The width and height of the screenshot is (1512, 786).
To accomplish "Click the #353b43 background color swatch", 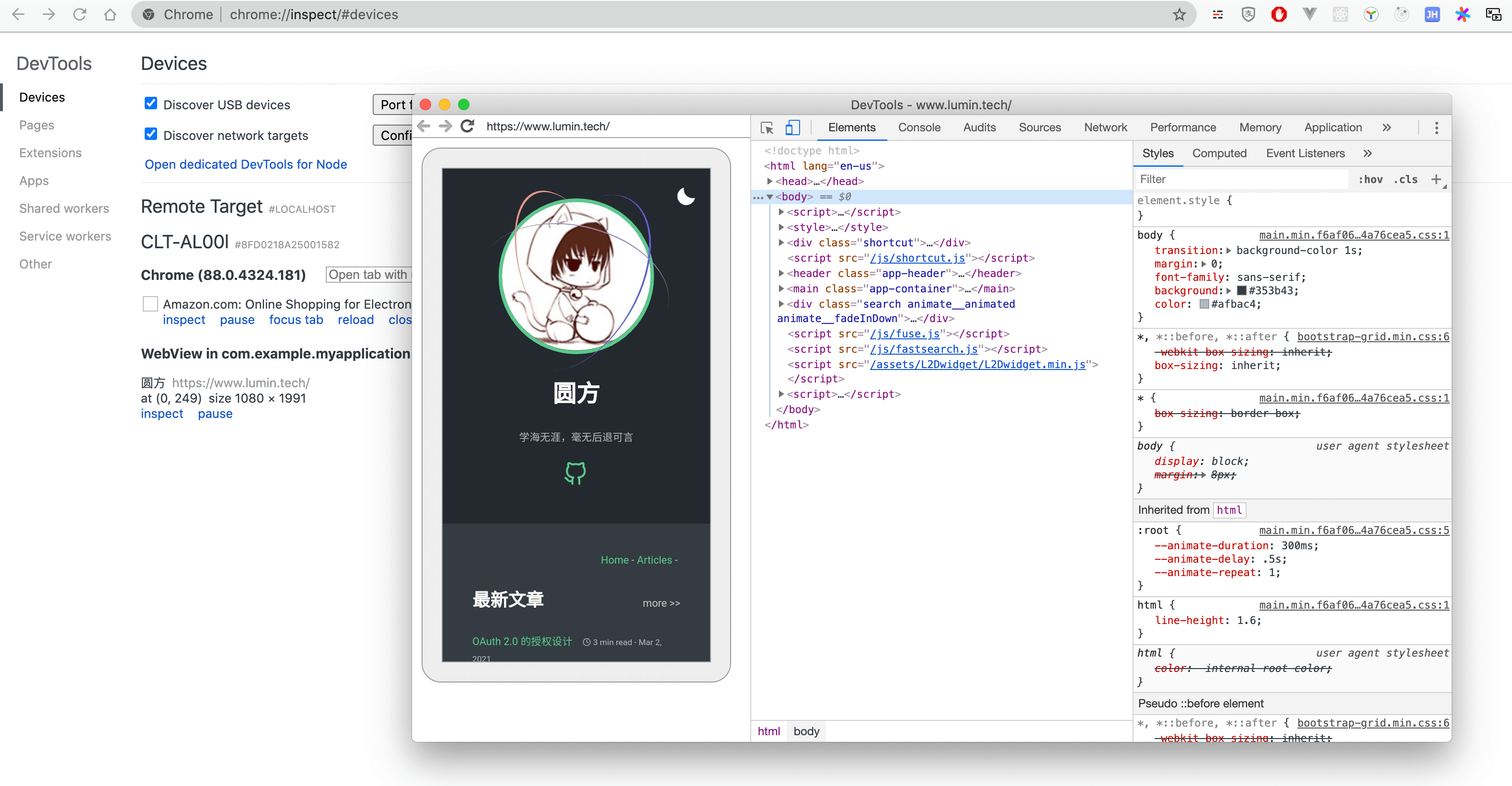I will (1241, 290).
